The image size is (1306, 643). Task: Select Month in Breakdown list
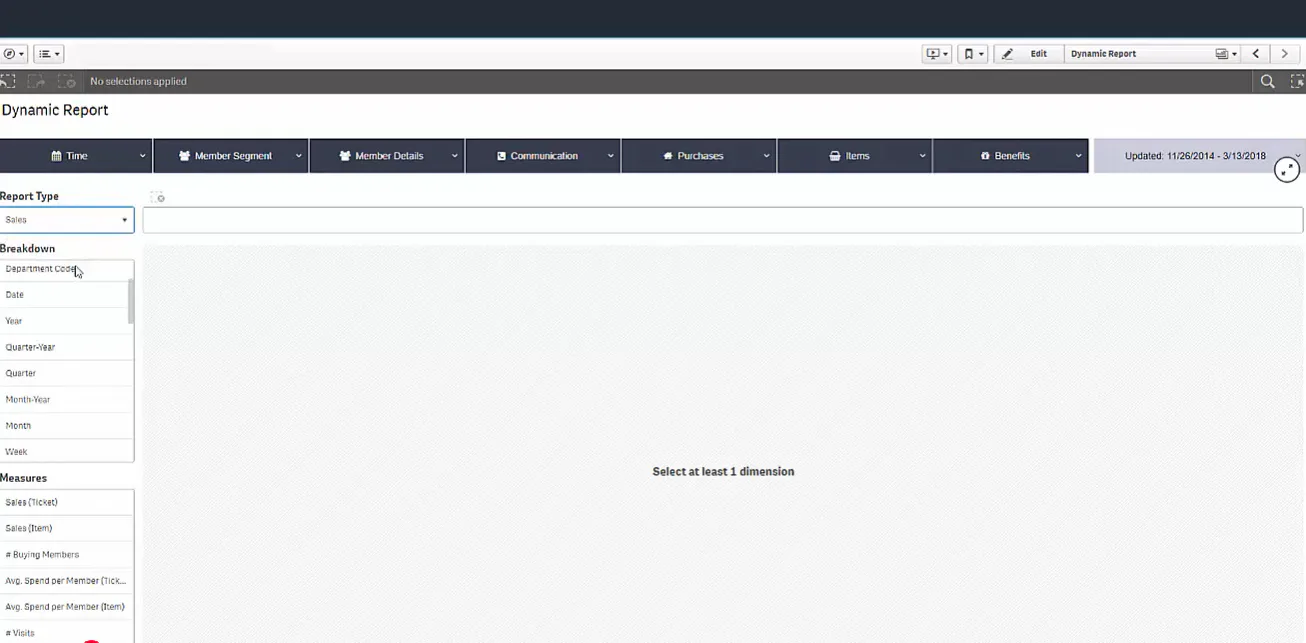[64, 425]
